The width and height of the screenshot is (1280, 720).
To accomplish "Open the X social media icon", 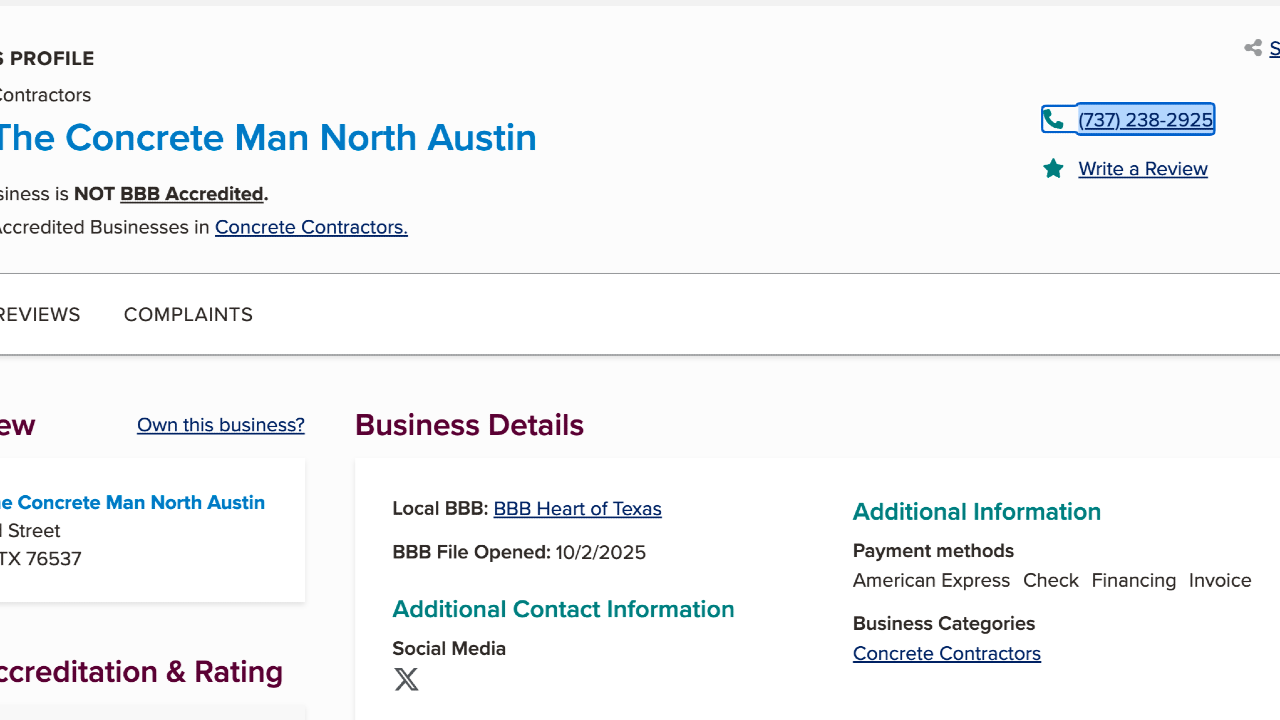I will pyautogui.click(x=406, y=679).
